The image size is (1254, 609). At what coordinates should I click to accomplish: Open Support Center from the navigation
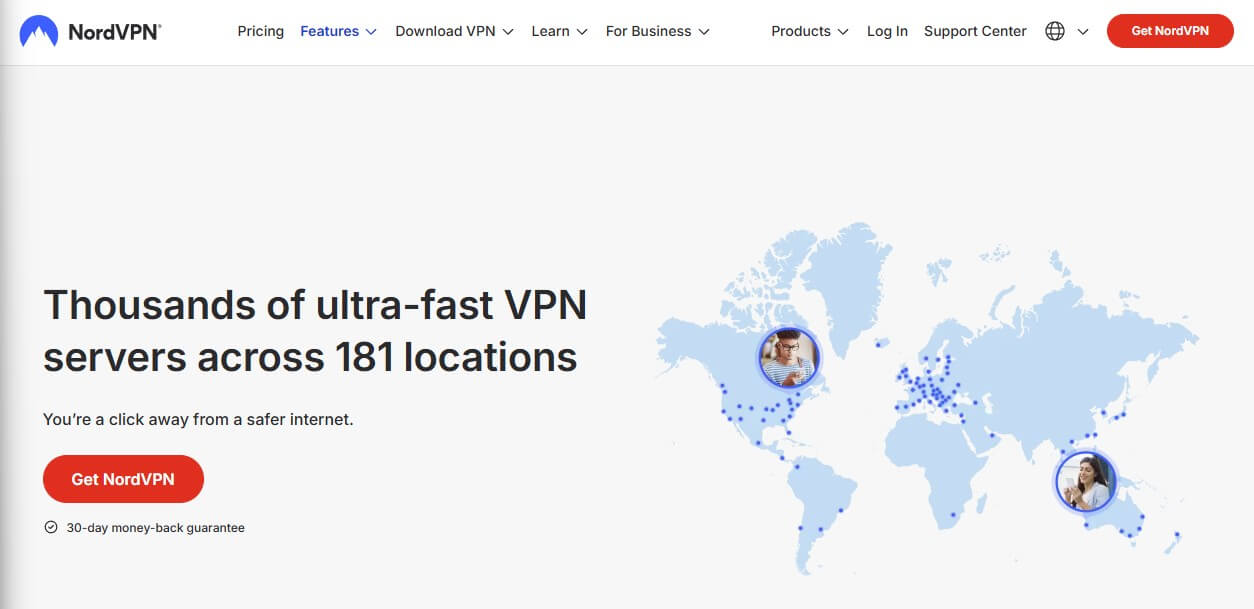tap(974, 31)
